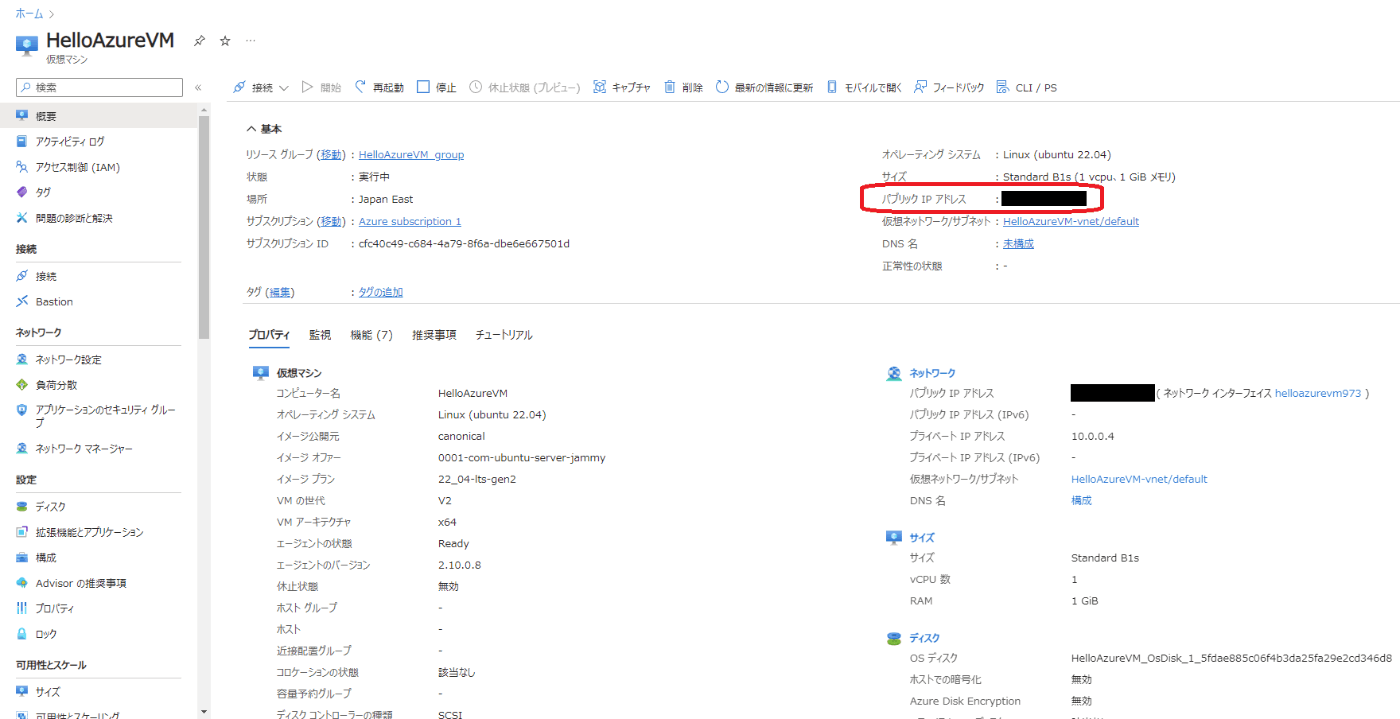The height and width of the screenshot is (719, 1400).
Task: Click 未構成 DNS name link
Action: pyautogui.click(x=1018, y=244)
